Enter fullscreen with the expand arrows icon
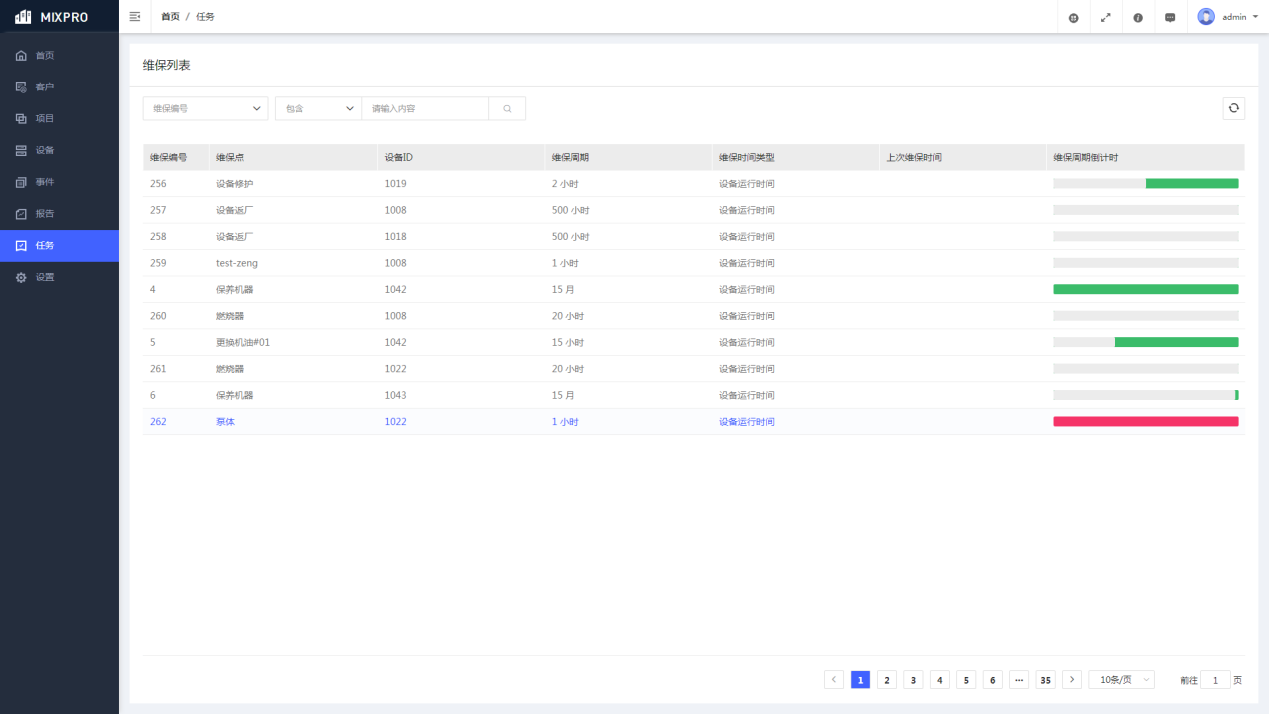This screenshot has height=714, width=1269. click(1105, 17)
